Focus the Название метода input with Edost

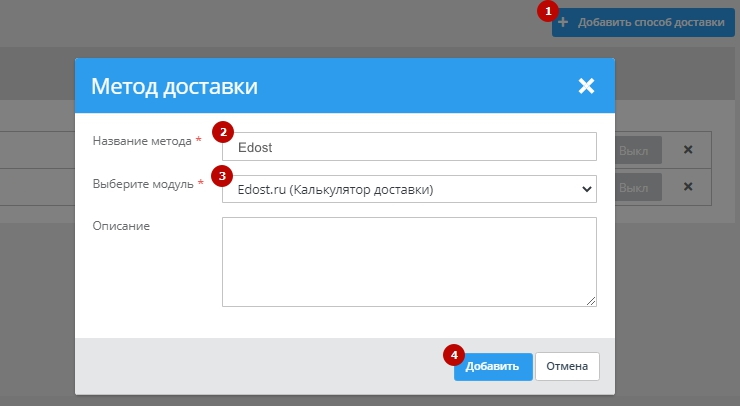tap(409, 146)
